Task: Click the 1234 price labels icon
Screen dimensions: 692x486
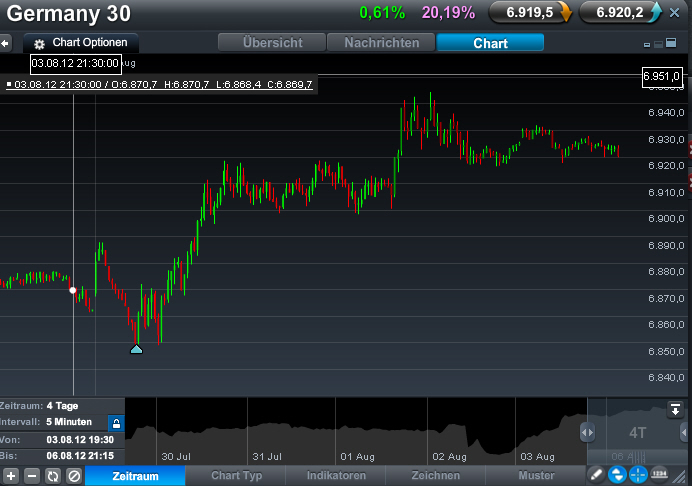Action: 659,474
